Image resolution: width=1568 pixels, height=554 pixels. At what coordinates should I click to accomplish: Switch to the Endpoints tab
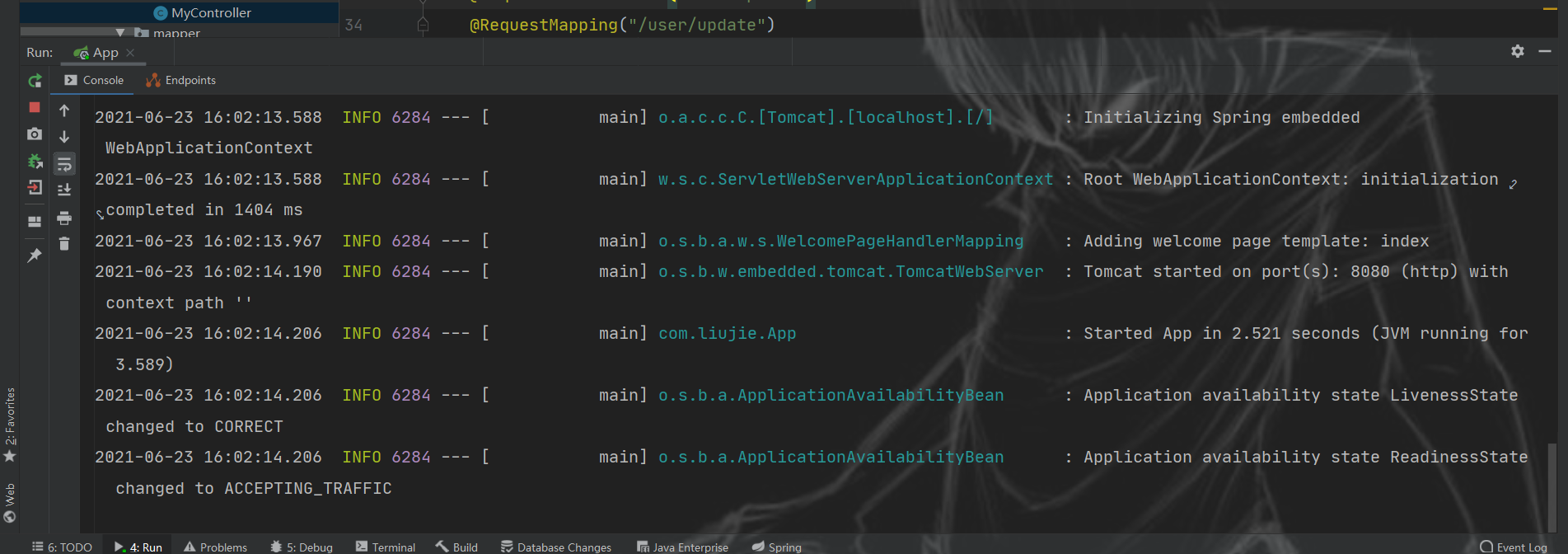(x=180, y=80)
